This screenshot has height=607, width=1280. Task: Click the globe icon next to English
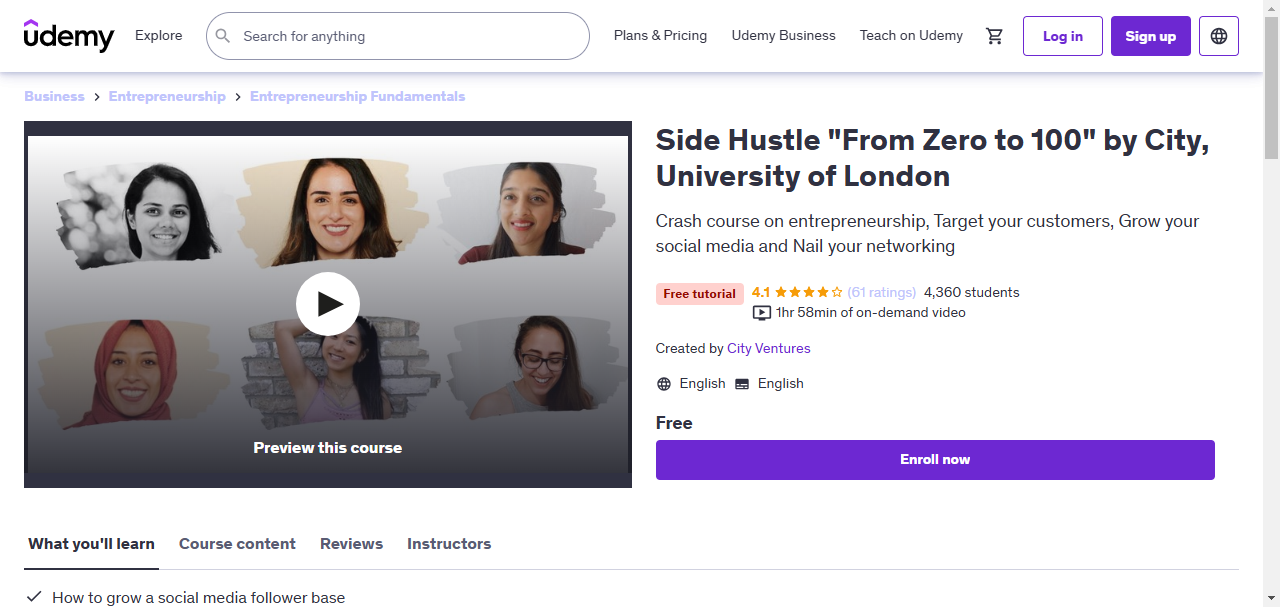pyautogui.click(x=664, y=383)
